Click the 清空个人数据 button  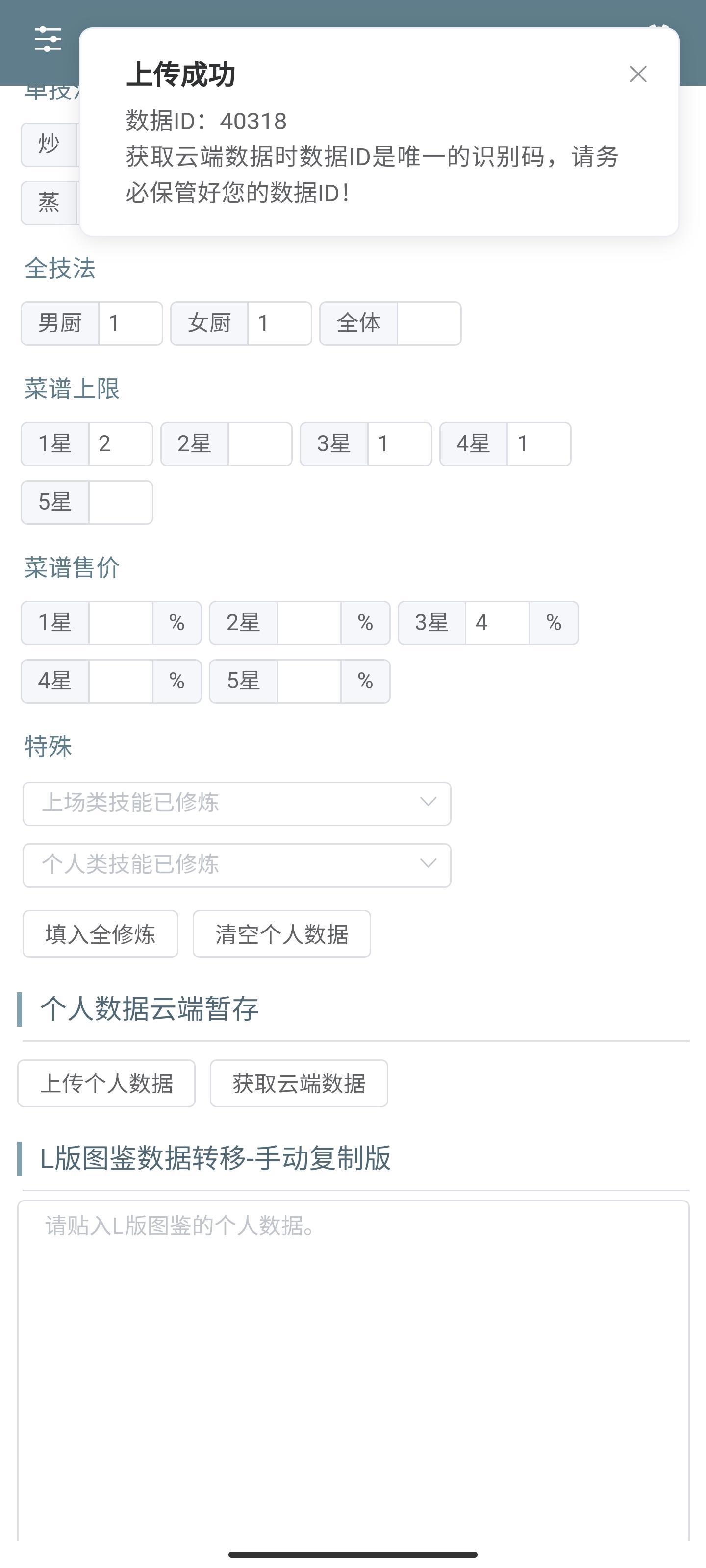pyautogui.click(x=281, y=934)
